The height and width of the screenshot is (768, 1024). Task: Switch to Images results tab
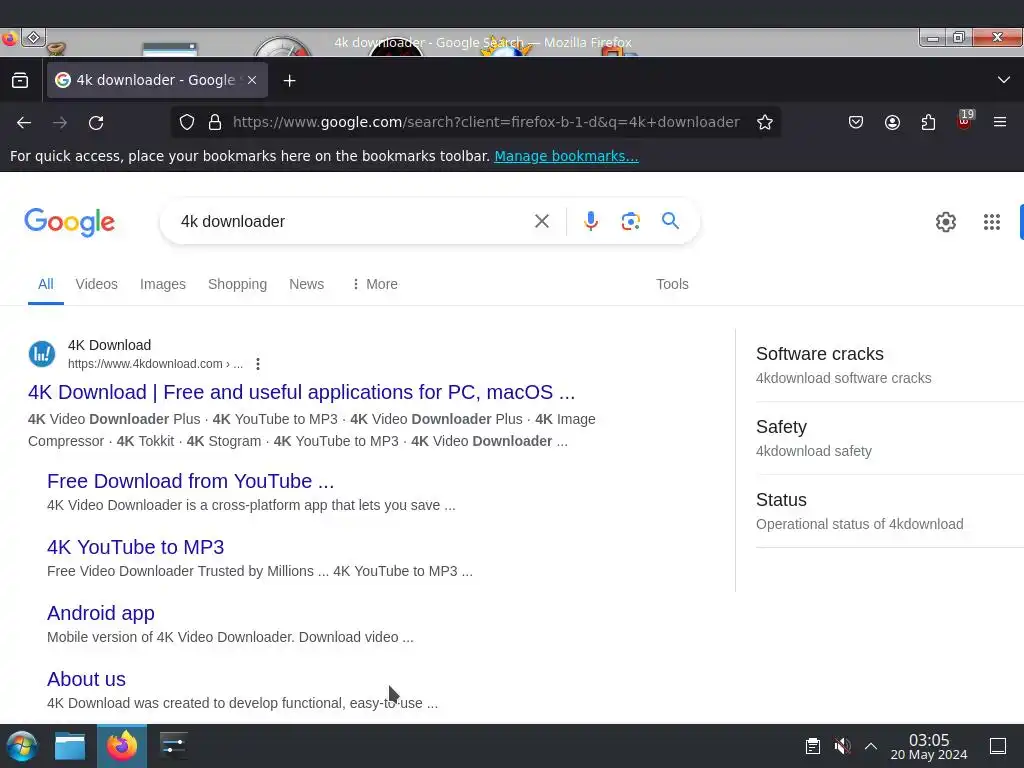click(163, 284)
